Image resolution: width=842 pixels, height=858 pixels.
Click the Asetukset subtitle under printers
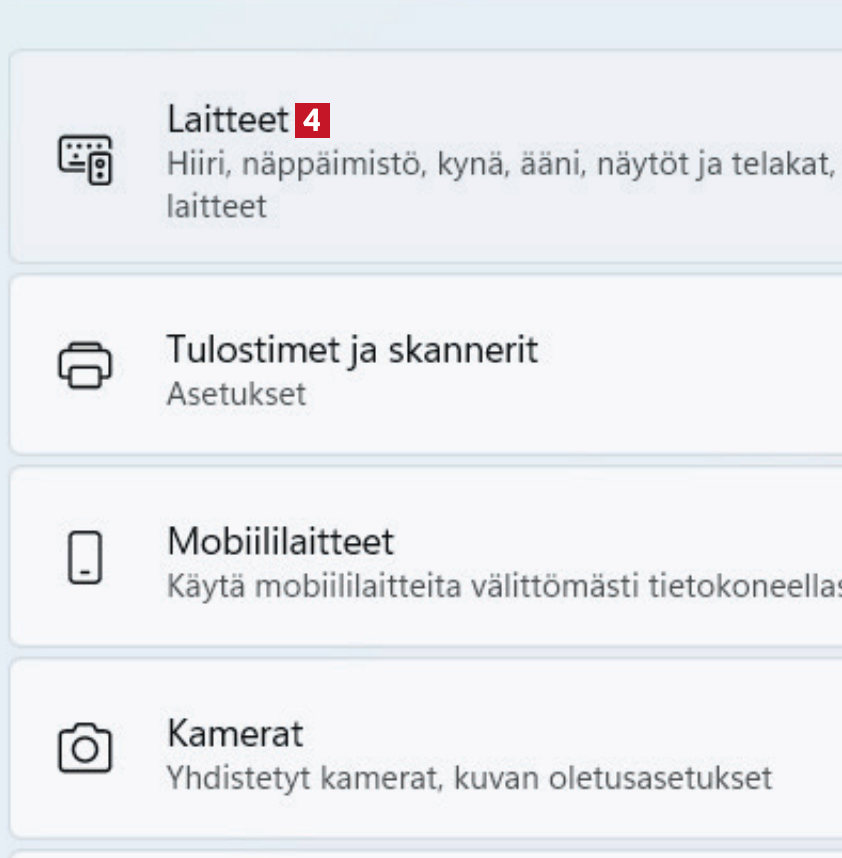[236, 394]
